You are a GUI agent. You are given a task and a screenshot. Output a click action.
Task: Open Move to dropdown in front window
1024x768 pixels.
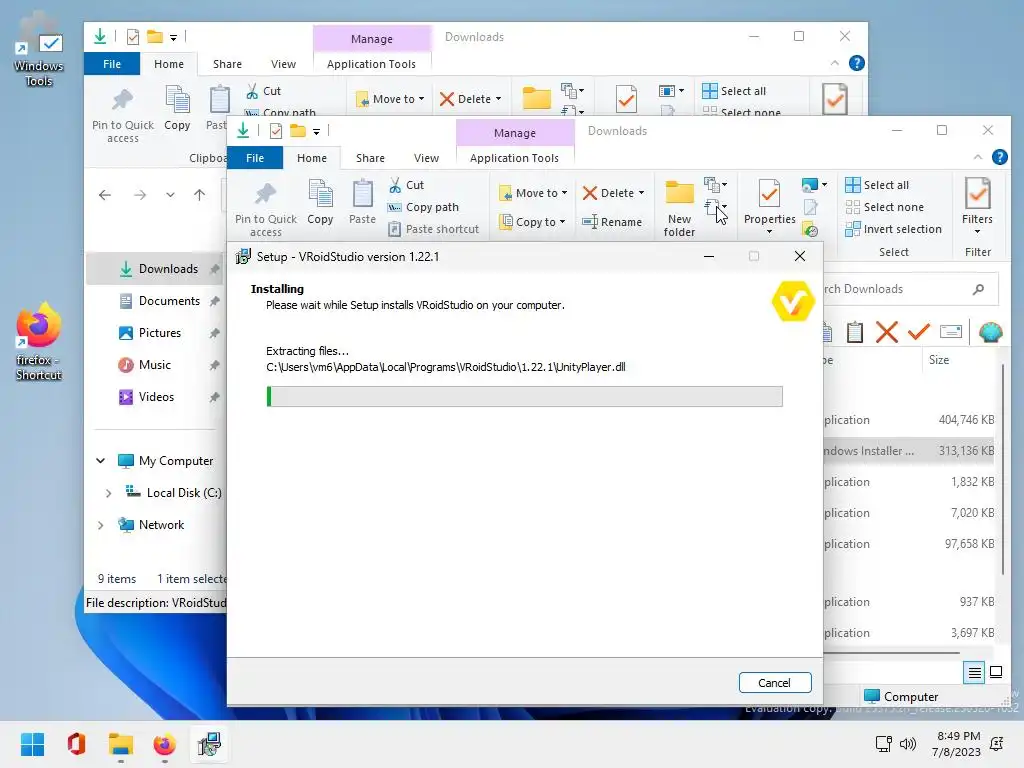pyautogui.click(x=533, y=193)
